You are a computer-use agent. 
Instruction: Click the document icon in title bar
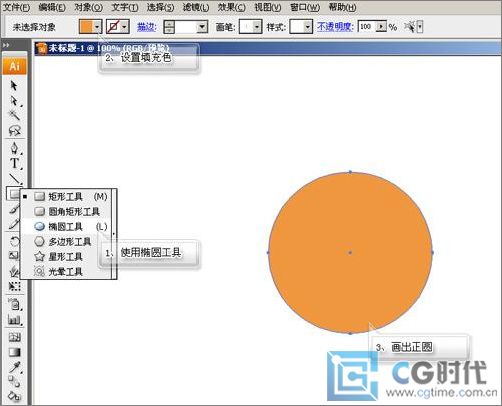pos(42,48)
